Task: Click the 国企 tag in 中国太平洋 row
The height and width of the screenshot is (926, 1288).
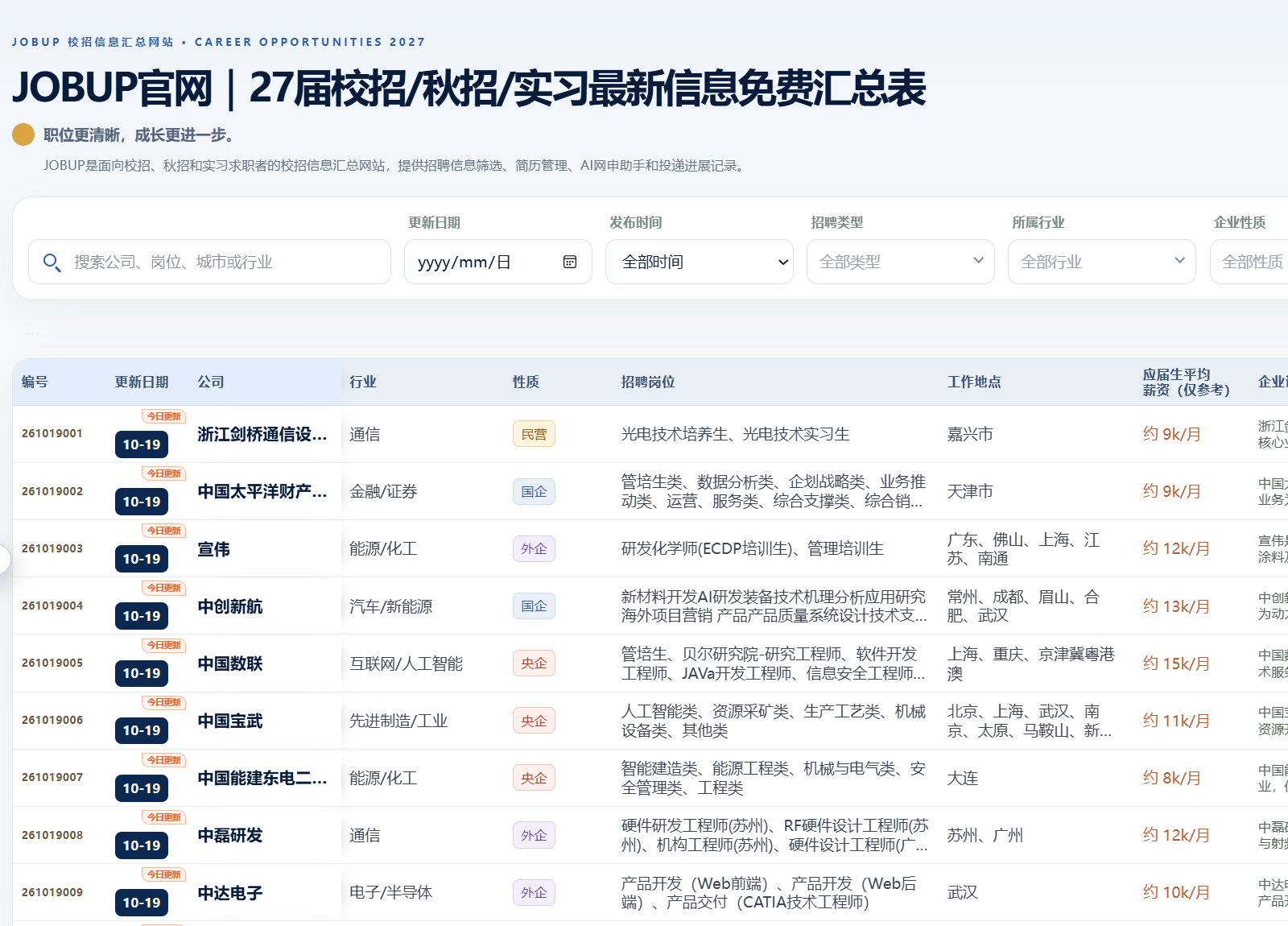Action: [x=534, y=491]
